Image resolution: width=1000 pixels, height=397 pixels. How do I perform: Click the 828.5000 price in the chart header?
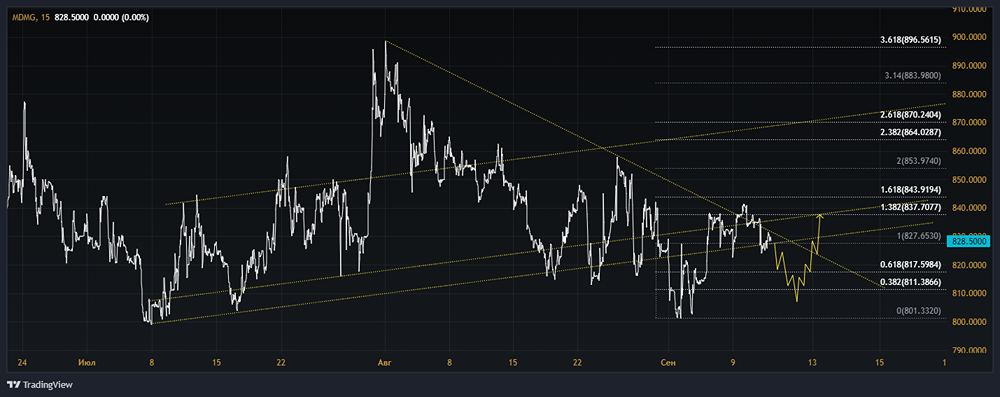tap(72, 18)
